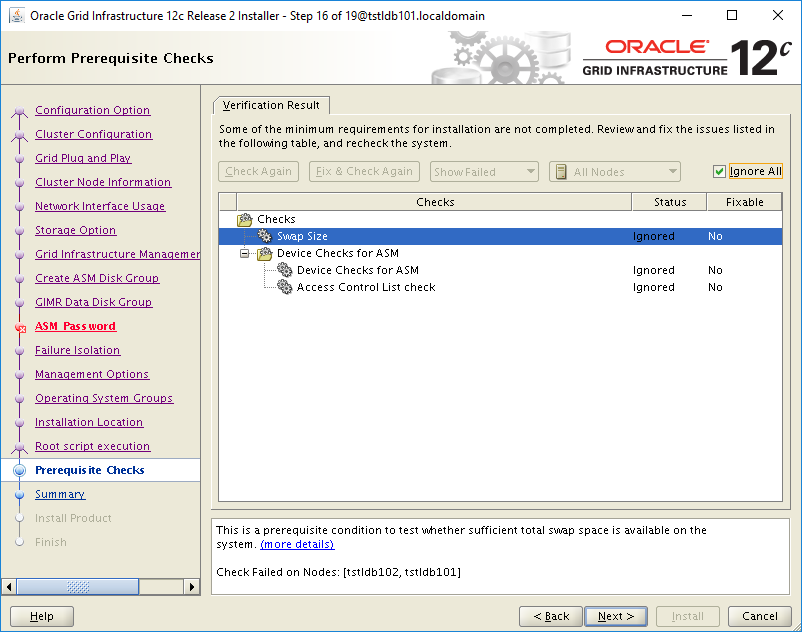
Task: Maximize the installer window
Action: (732, 15)
